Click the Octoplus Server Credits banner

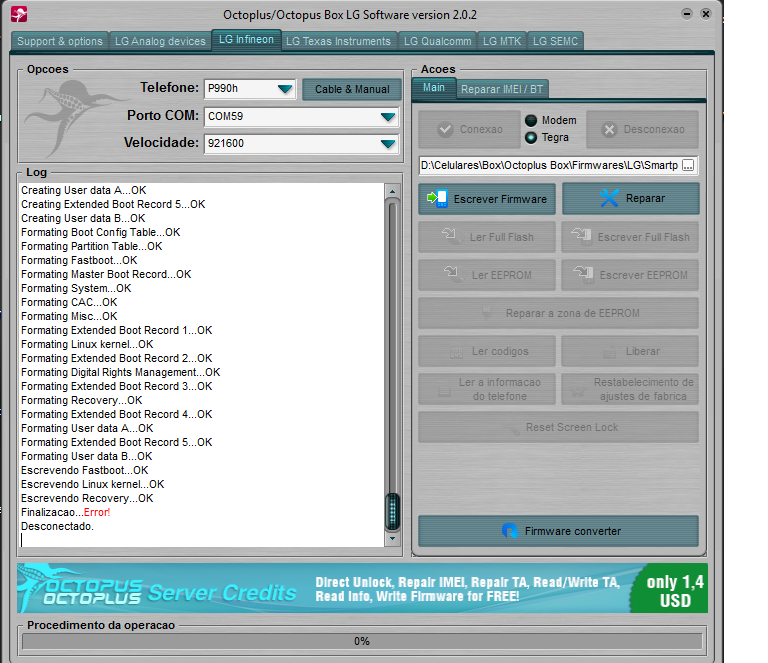362,588
